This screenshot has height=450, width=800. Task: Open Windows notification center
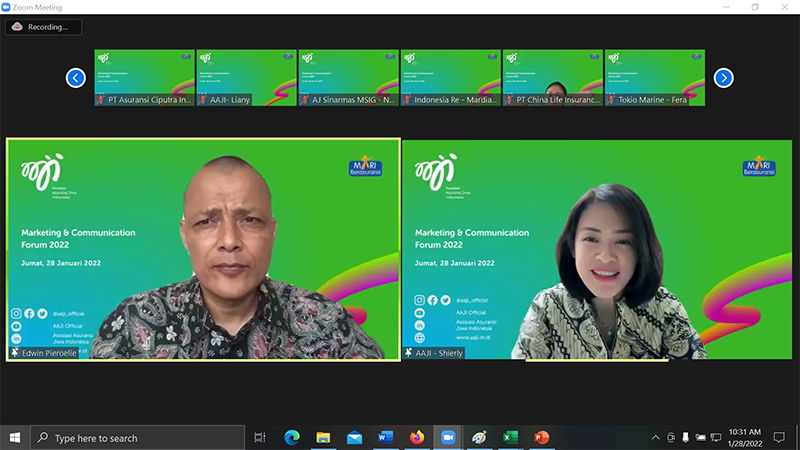[779, 438]
